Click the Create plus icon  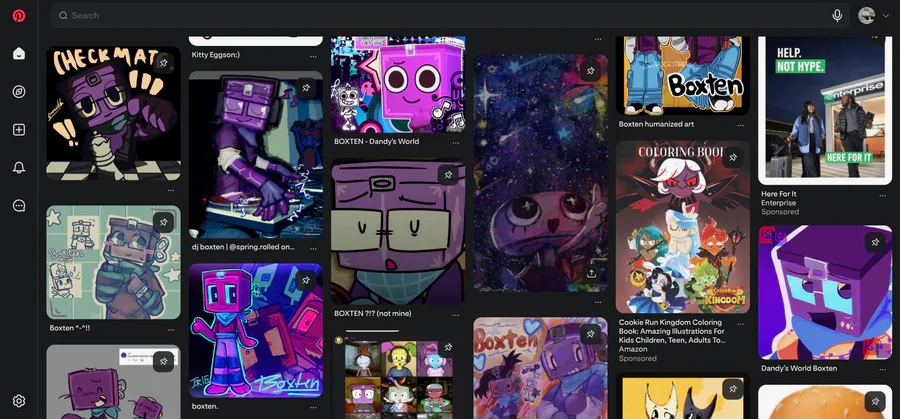coord(19,130)
